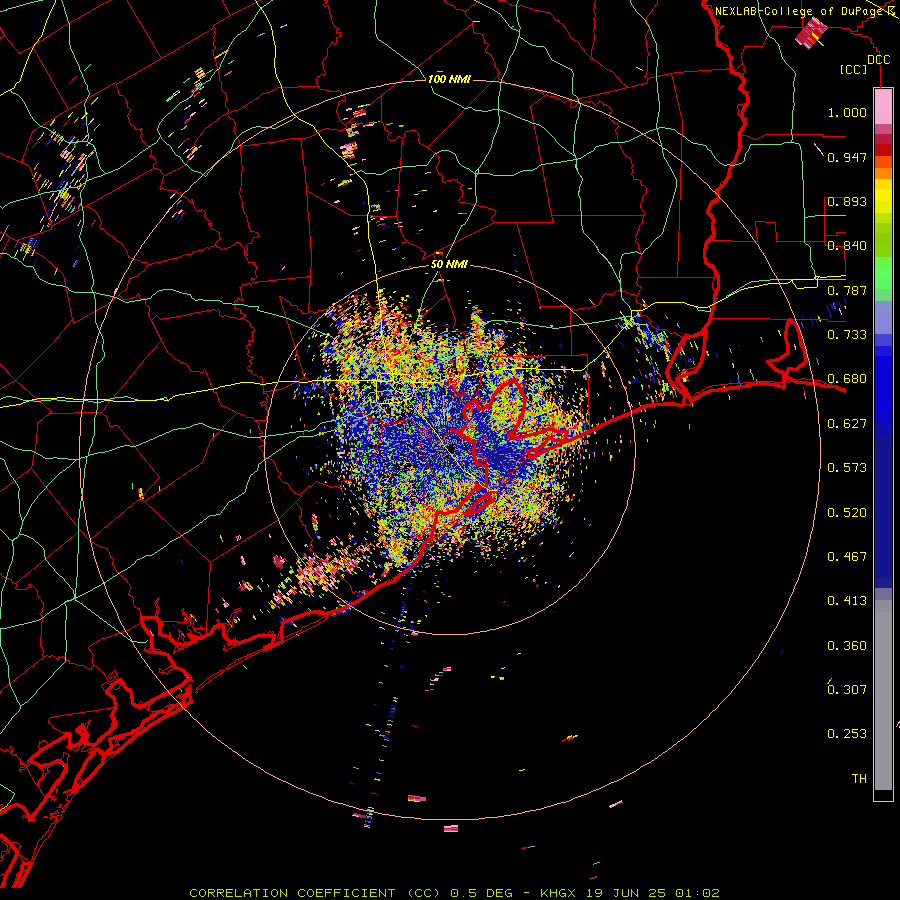Click the "50 NMI" range ring label

[449, 264]
